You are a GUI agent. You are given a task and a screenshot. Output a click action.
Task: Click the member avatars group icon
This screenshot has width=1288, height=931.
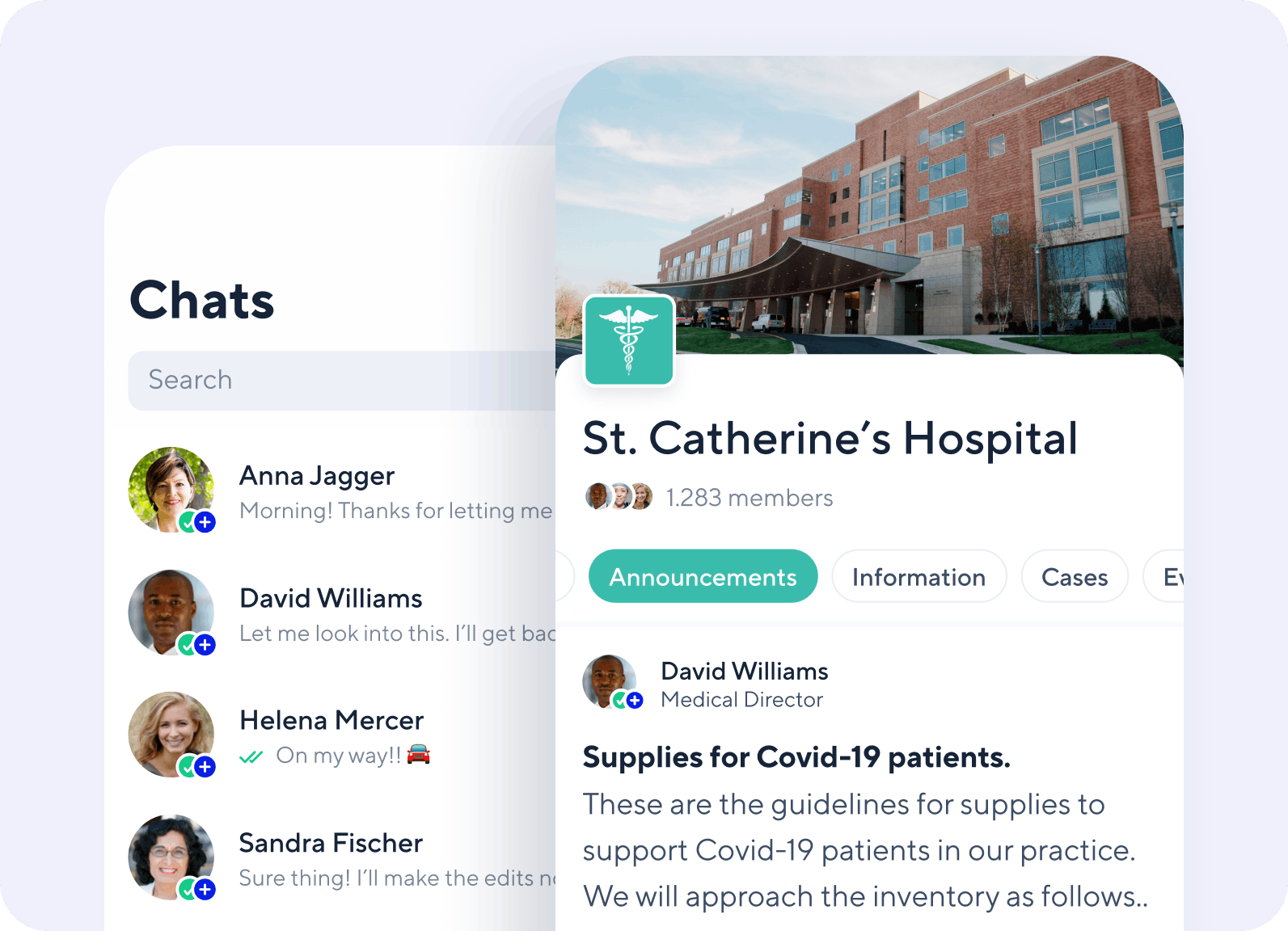point(619,496)
